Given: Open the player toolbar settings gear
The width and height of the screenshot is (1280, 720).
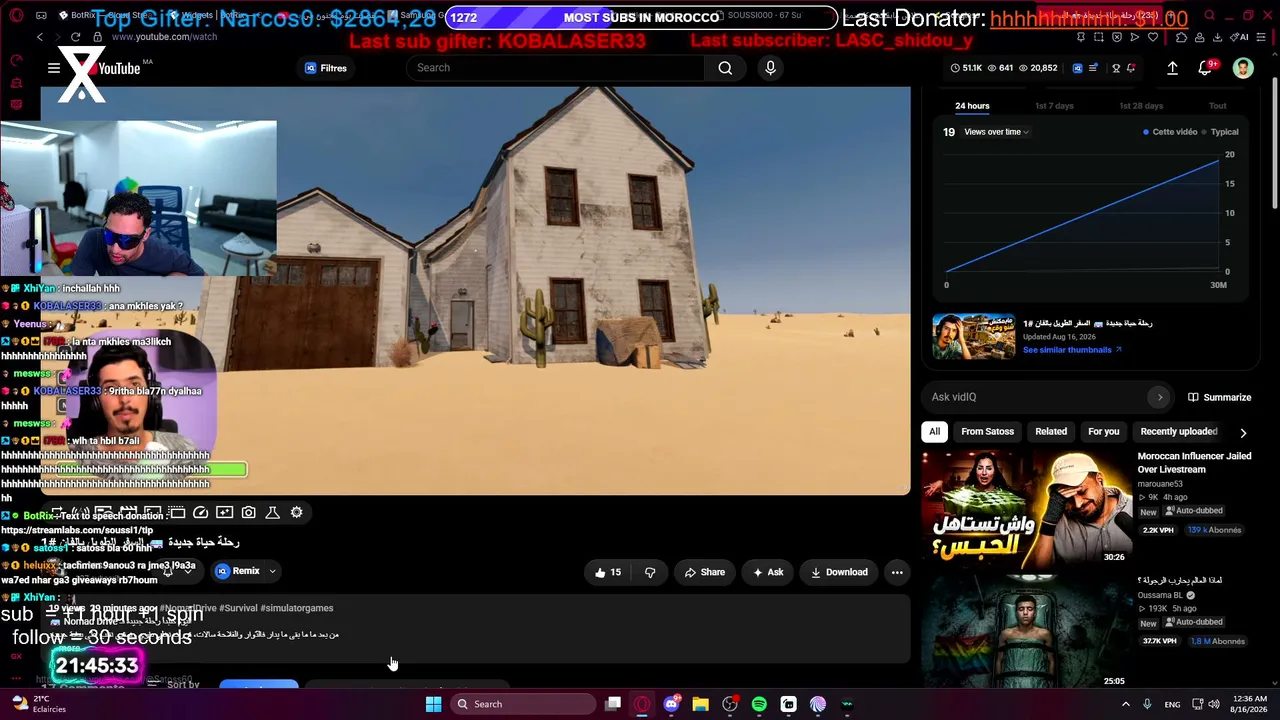Looking at the screenshot, I should (296, 513).
